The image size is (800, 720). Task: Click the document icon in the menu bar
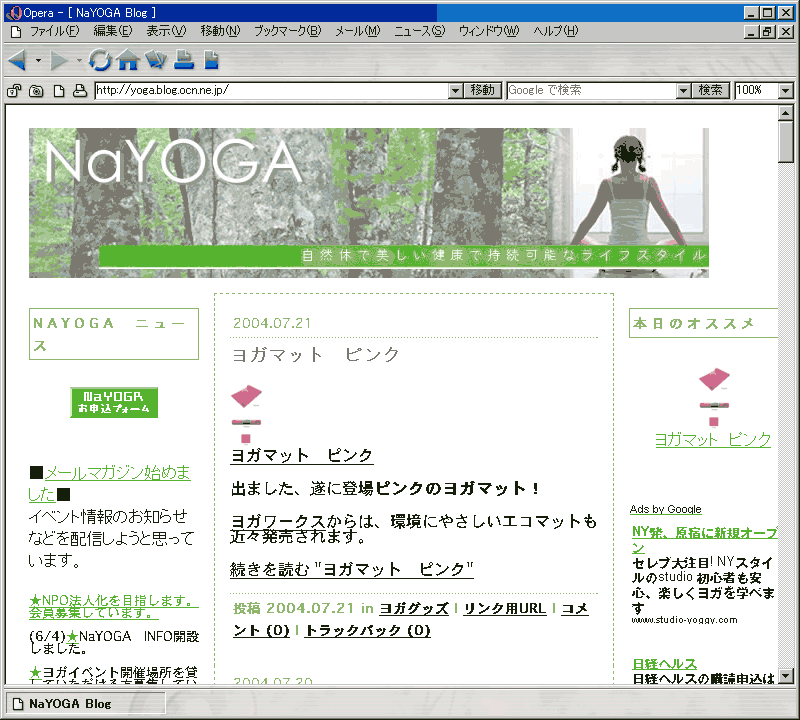coord(16,32)
